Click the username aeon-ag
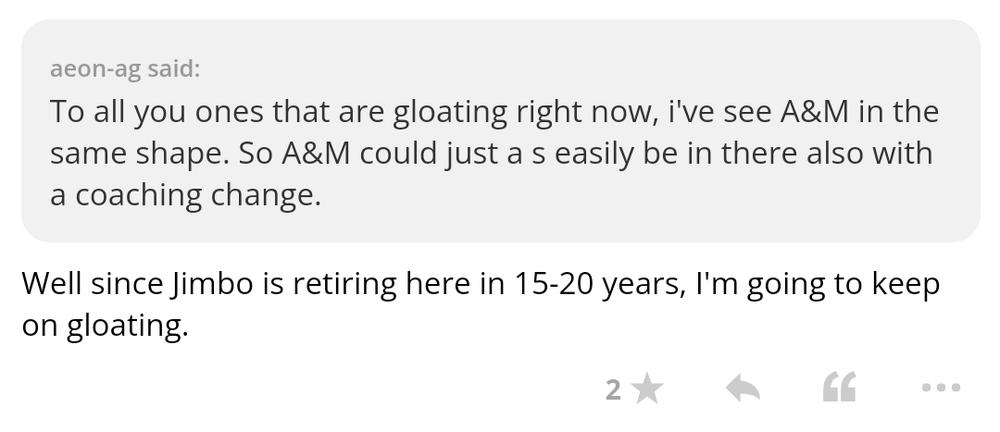This screenshot has height=432, width=1000. click(95, 70)
